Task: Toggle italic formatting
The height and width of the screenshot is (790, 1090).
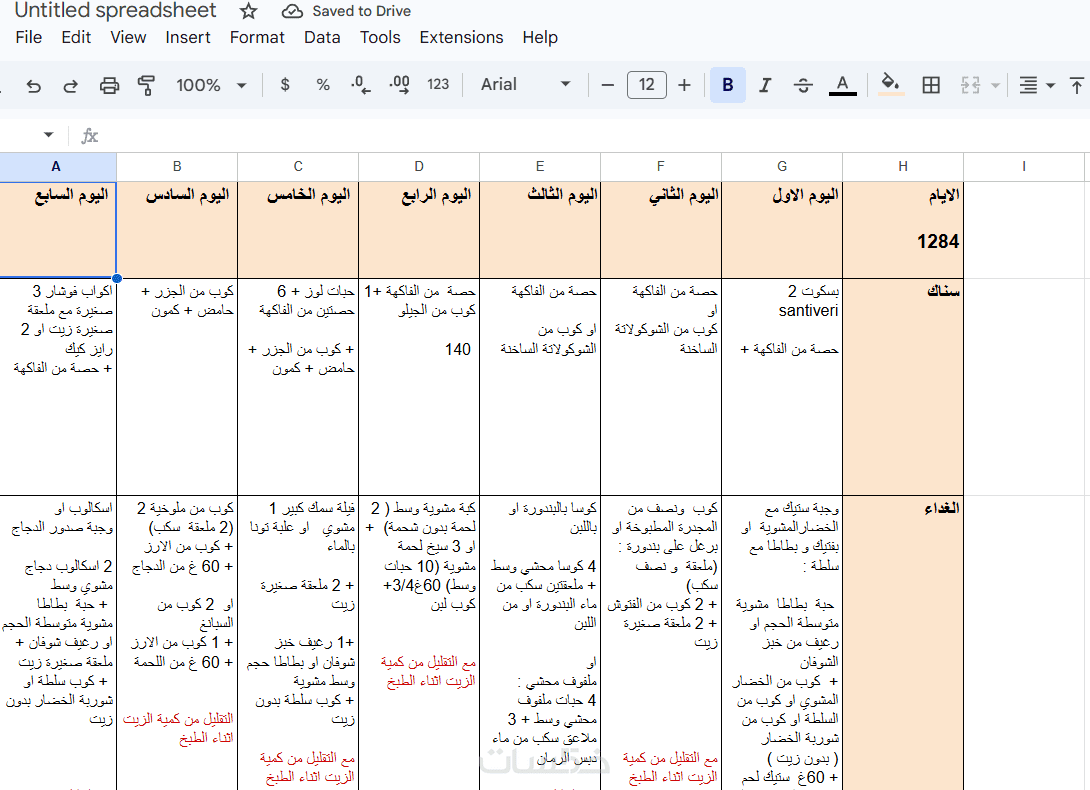Action: (765, 85)
